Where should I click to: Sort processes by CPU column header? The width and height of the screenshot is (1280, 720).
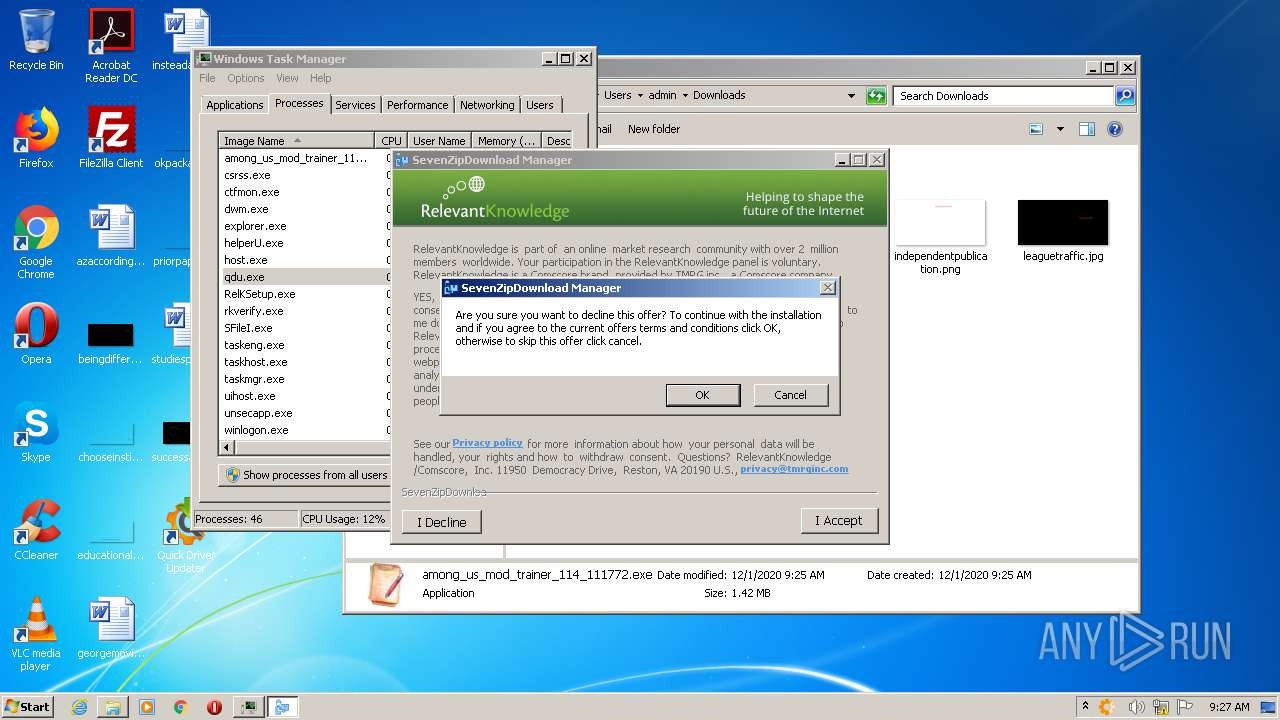click(x=391, y=141)
